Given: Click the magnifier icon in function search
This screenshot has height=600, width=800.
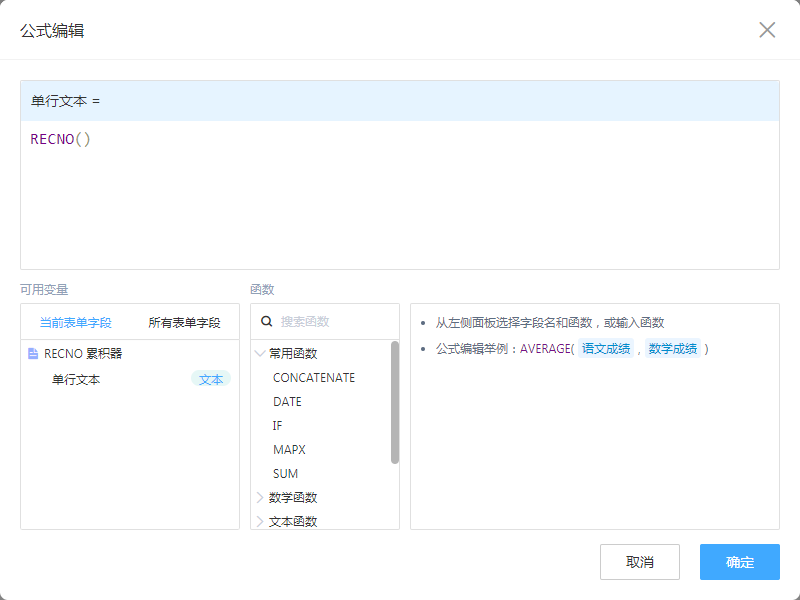Looking at the screenshot, I should click(x=267, y=322).
